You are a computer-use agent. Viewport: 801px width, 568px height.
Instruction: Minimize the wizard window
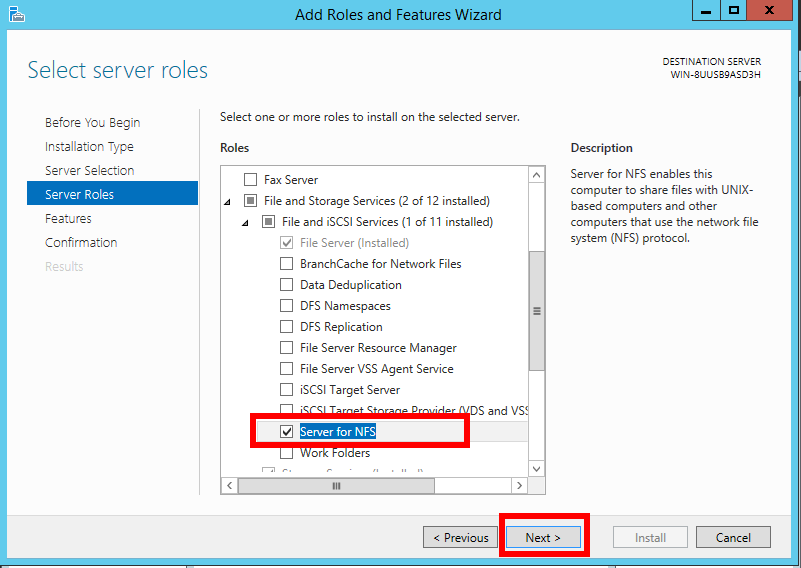(706, 10)
